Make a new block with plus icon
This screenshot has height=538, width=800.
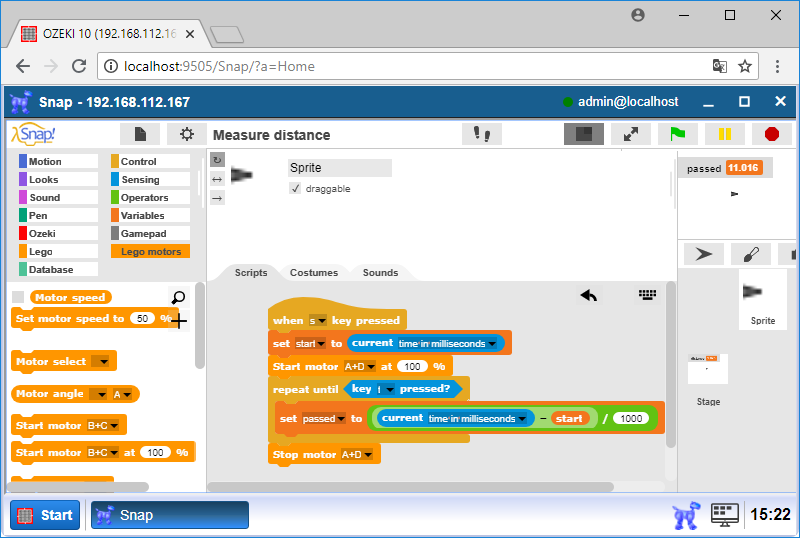[x=179, y=321]
